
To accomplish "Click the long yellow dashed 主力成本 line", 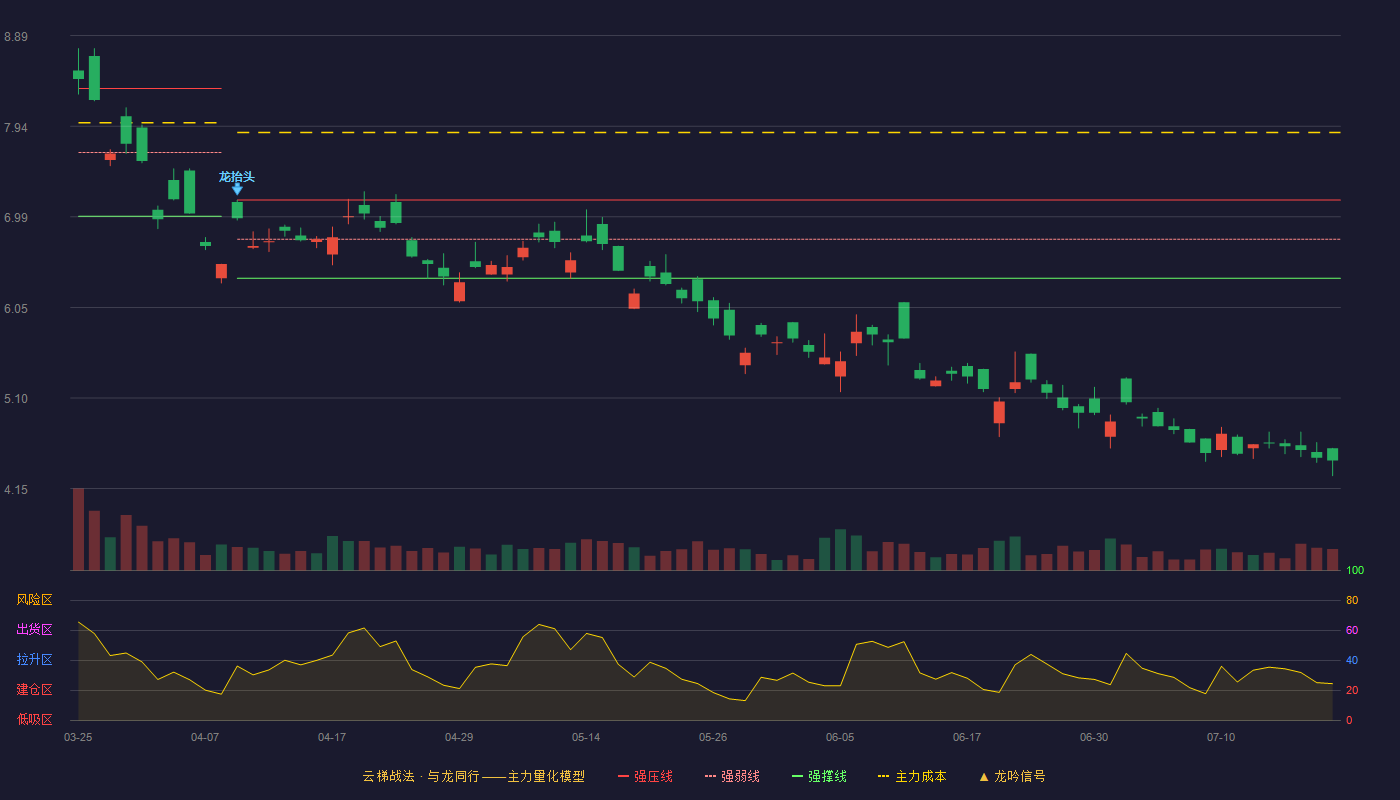I will (x=789, y=132).
